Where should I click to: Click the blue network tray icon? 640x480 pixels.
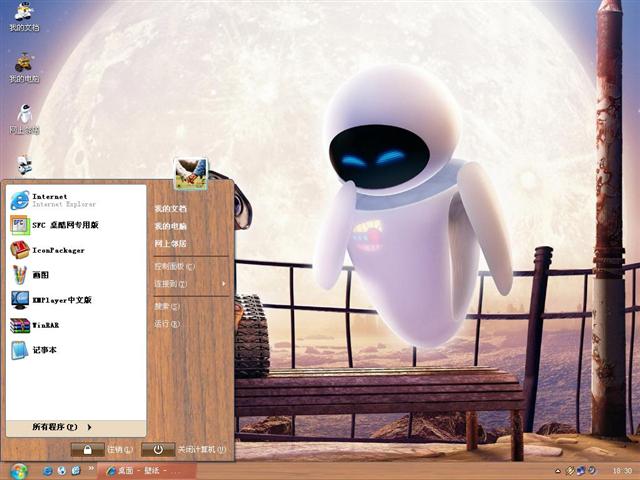581,471
